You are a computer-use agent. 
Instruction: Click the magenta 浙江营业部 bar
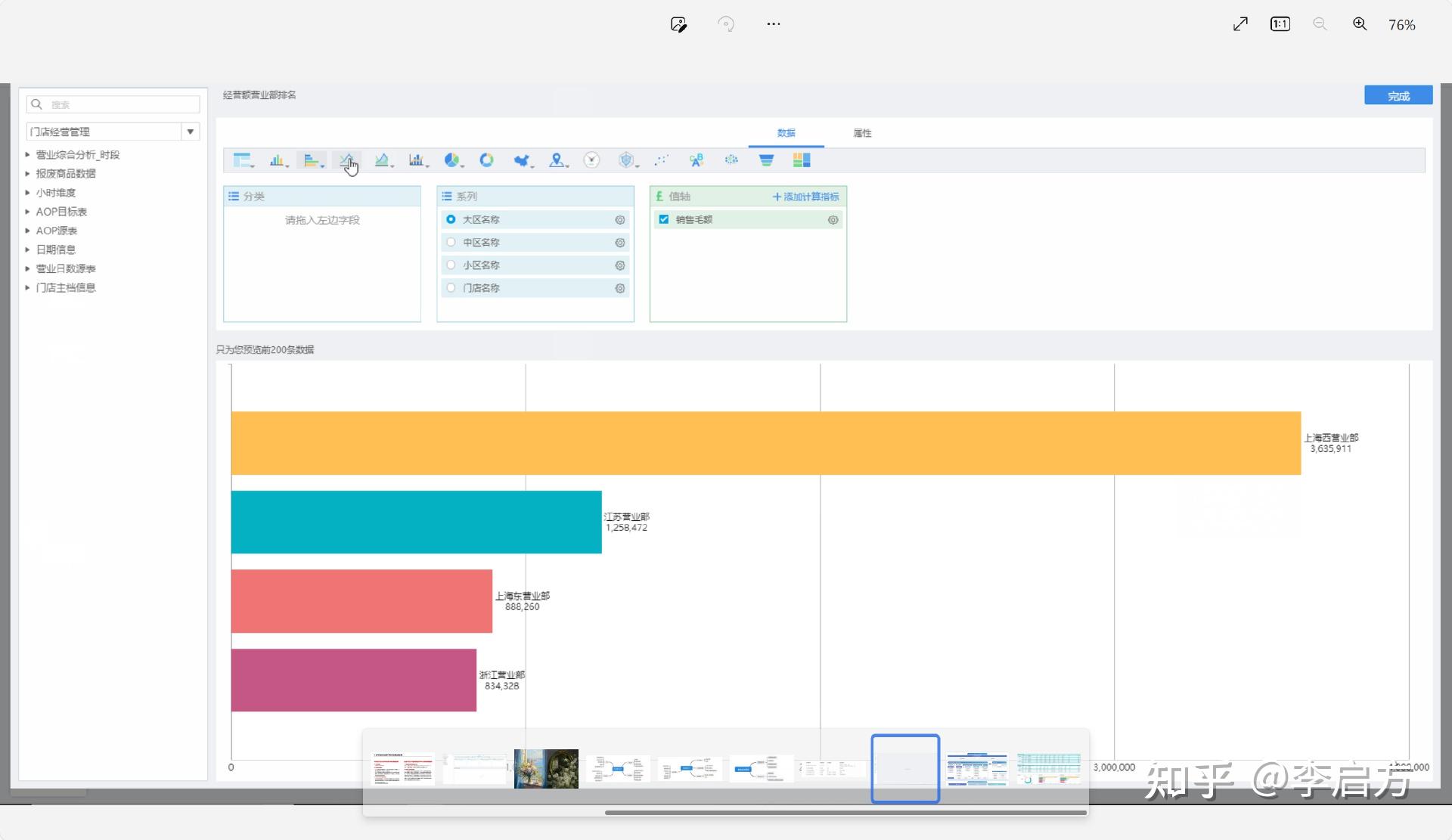pos(353,680)
